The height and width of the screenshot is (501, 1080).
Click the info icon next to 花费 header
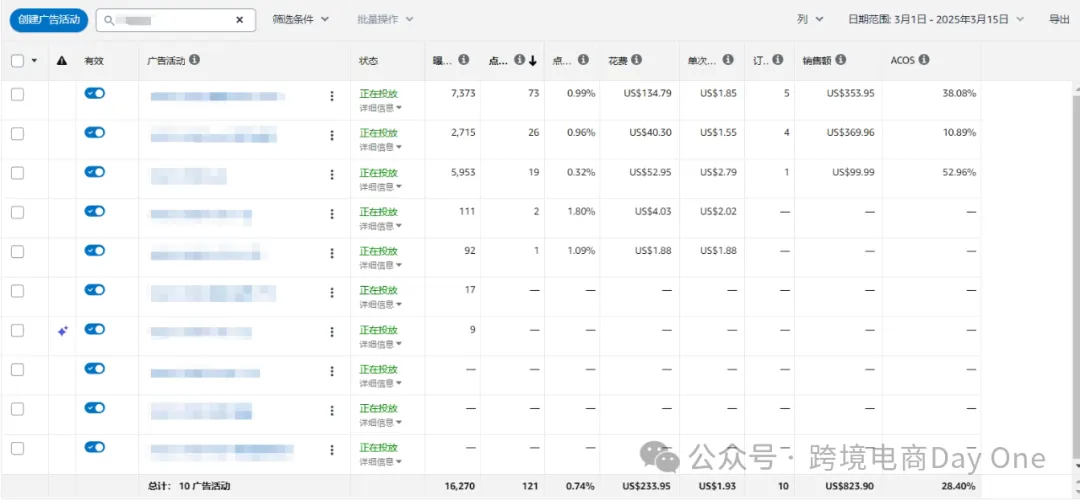[x=636, y=60]
